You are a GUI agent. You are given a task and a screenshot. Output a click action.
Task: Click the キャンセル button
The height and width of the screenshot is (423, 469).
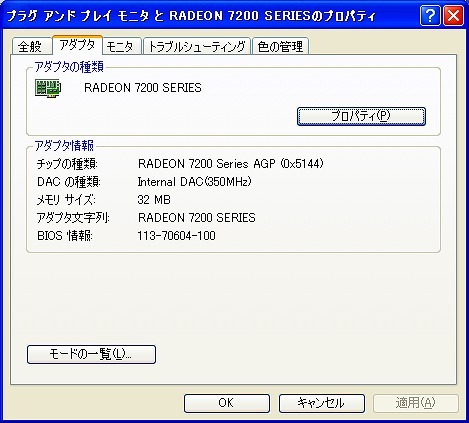pyautogui.click(x=322, y=403)
